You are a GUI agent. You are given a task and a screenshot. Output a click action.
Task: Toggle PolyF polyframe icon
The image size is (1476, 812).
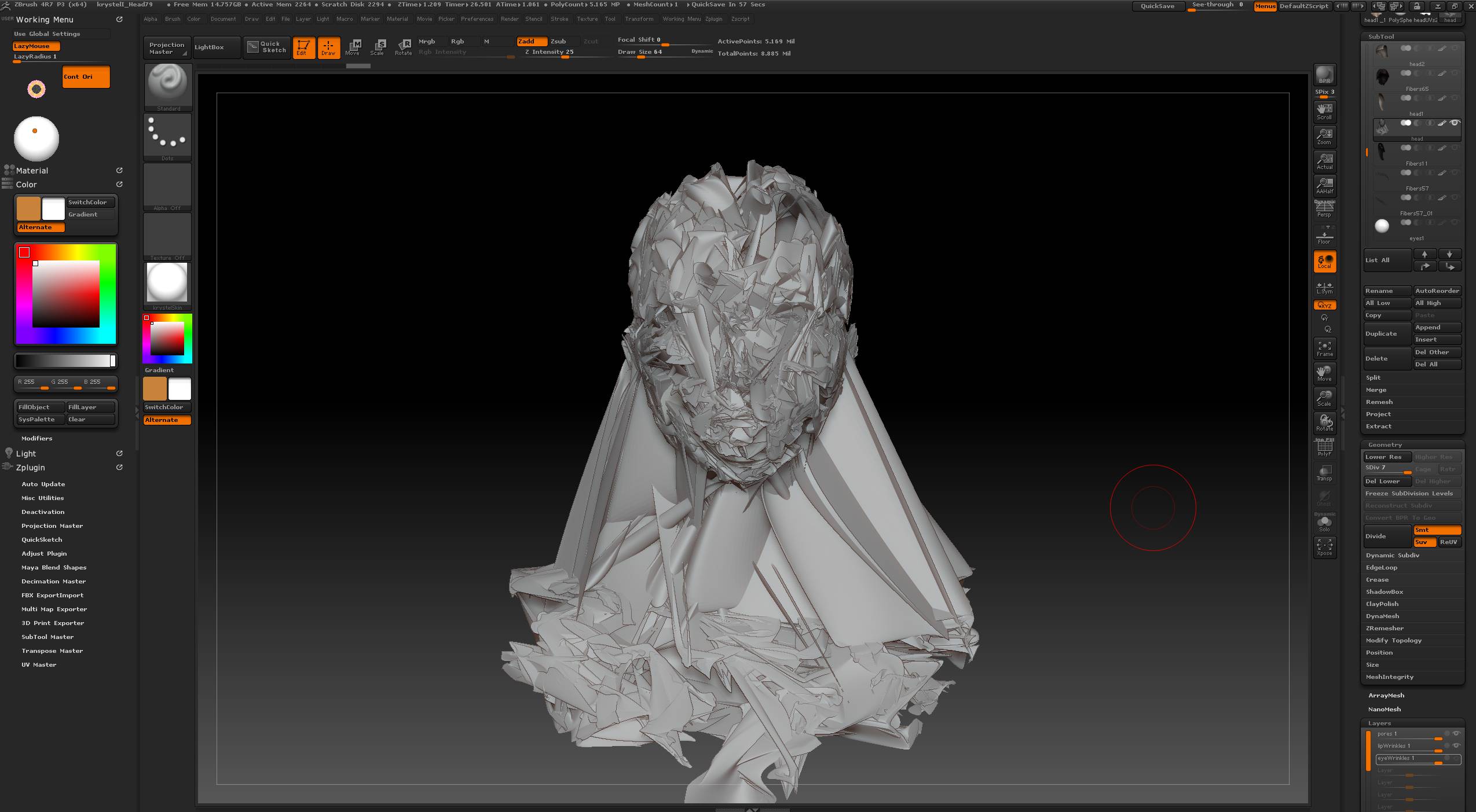click(x=1324, y=448)
